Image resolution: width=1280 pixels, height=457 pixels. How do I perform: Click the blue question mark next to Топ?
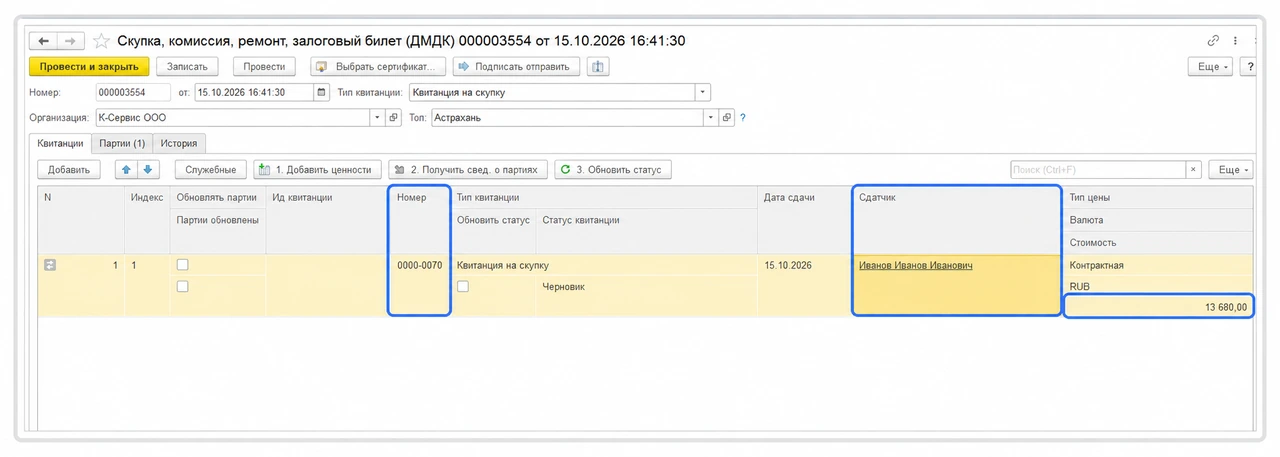(x=742, y=118)
